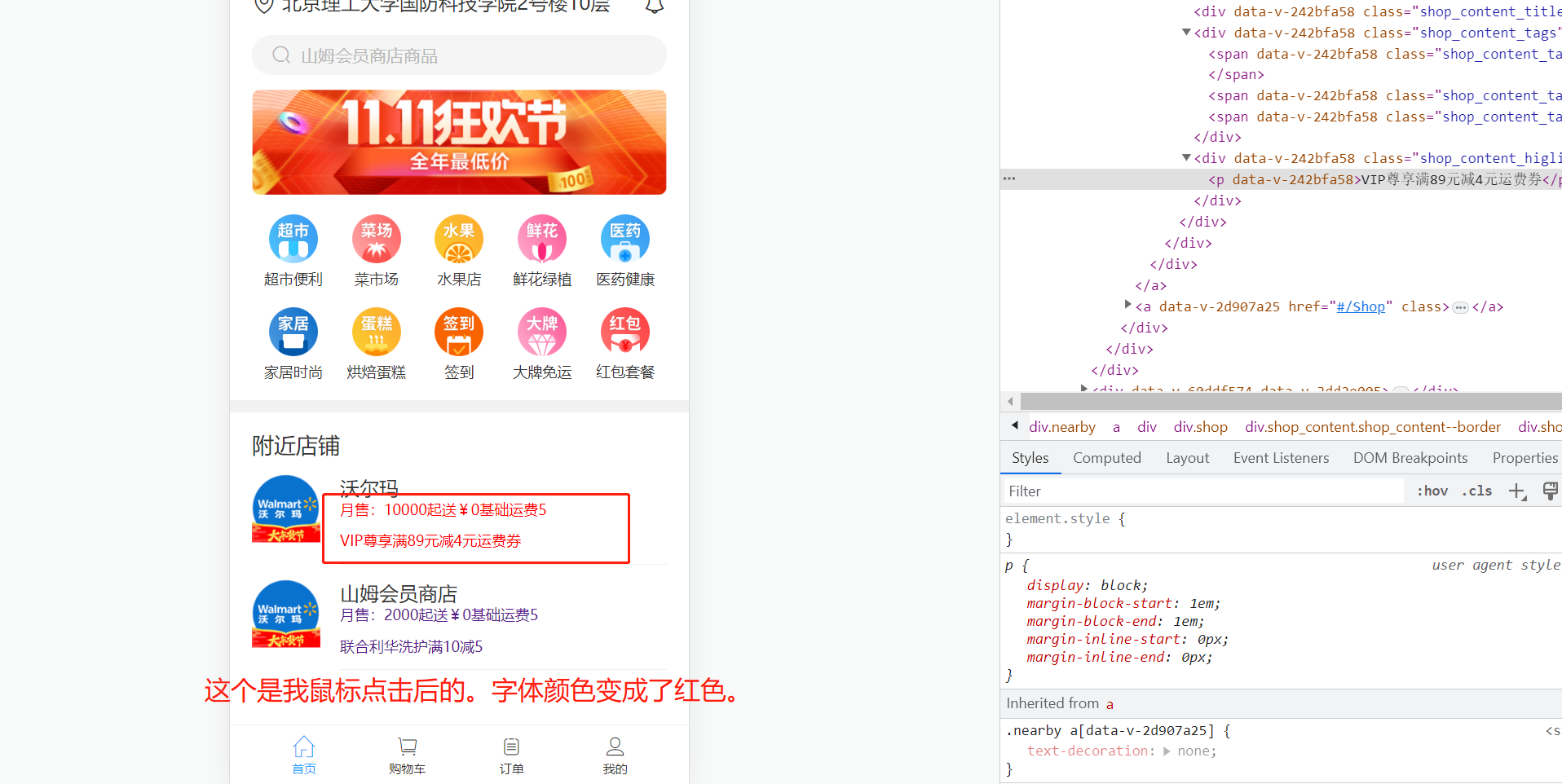Screen dimensions: 1562x784
Task: Open the Event Listeners tab
Action: pyautogui.click(x=1280, y=457)
